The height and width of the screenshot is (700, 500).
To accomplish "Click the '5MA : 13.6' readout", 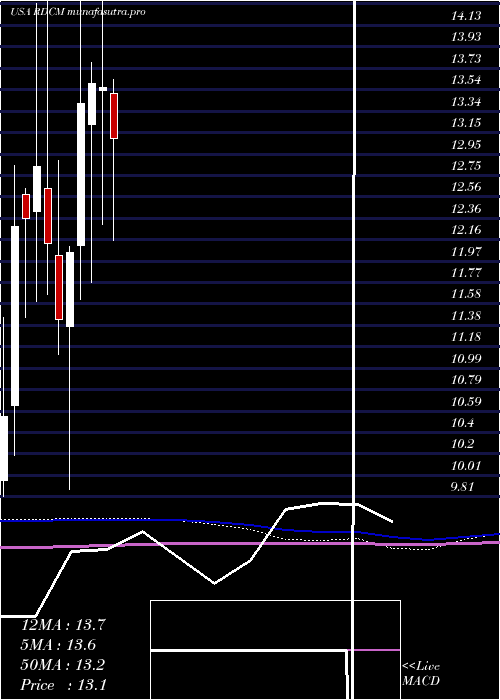I will click(x=58, y=645).
